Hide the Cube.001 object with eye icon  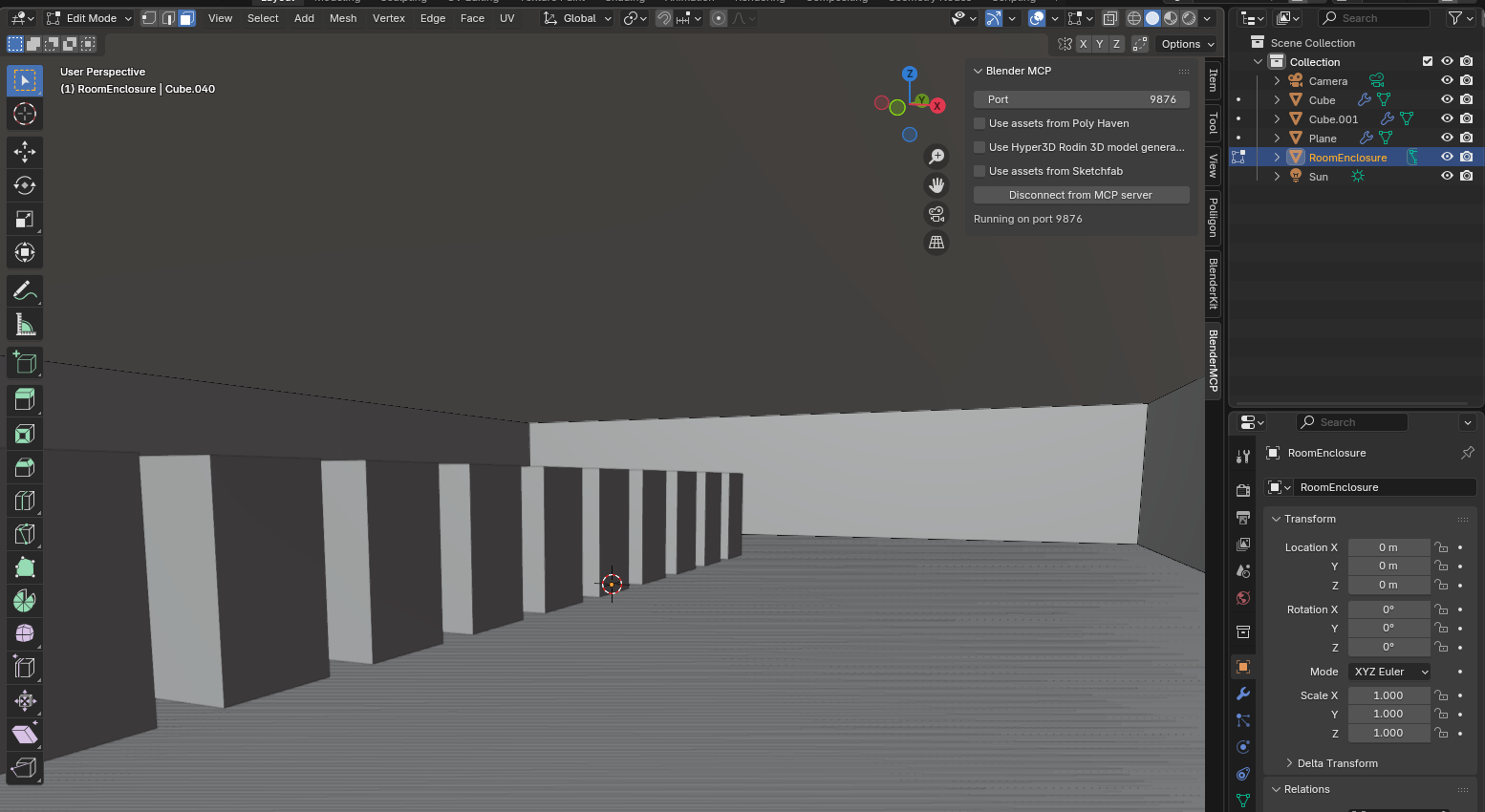[x=1447, y=118]
